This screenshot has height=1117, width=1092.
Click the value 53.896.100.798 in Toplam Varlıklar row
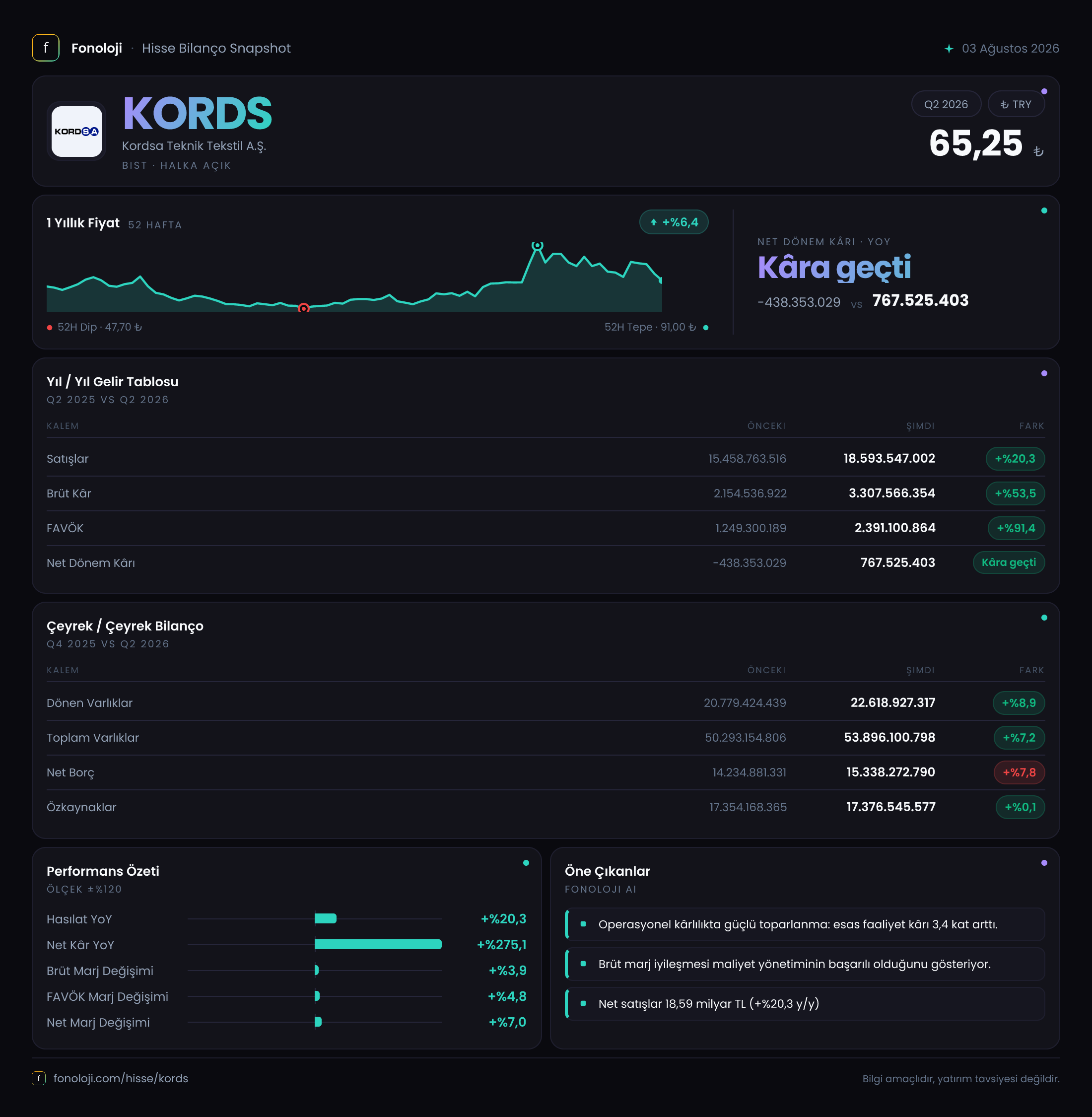[889, 737]
